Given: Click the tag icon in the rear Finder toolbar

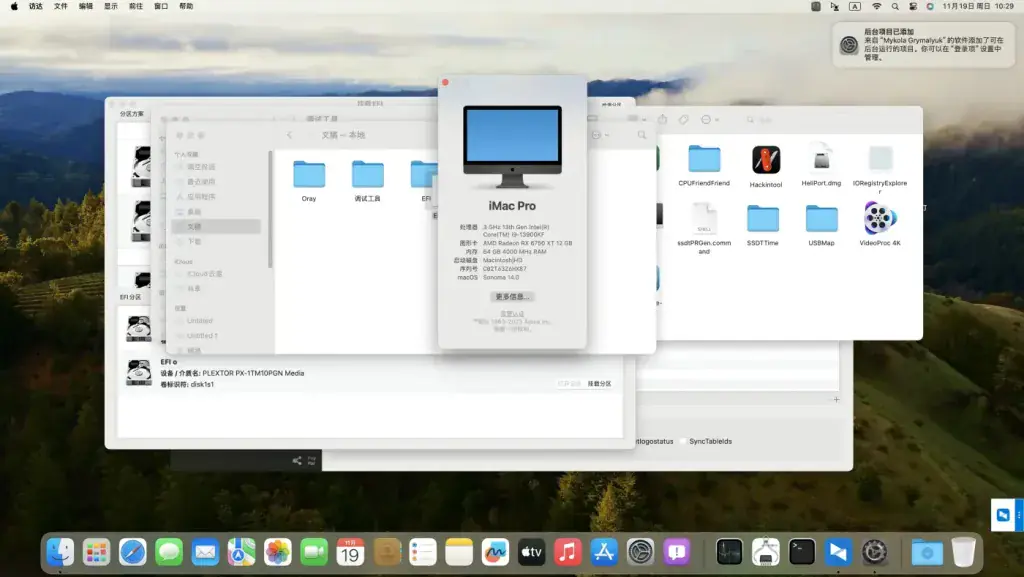Looking at the screenshot, I should point(683,119).
